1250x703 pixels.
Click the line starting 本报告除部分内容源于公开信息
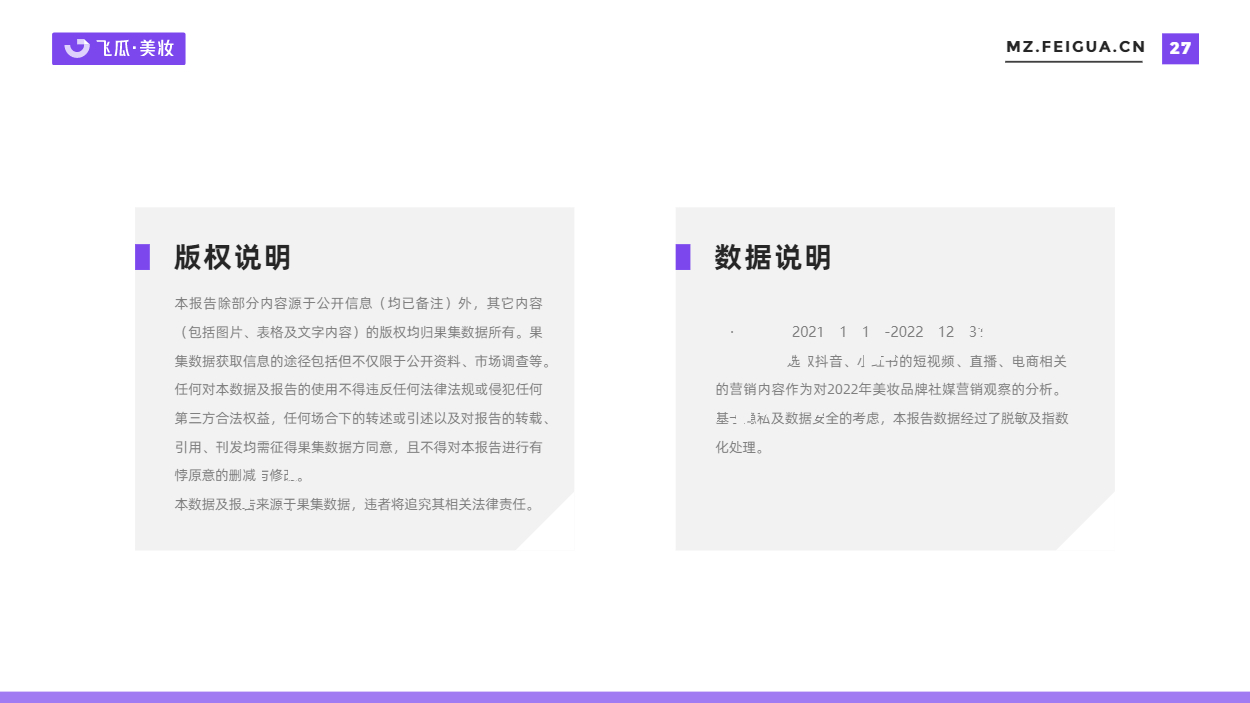[x=359, y=303]
